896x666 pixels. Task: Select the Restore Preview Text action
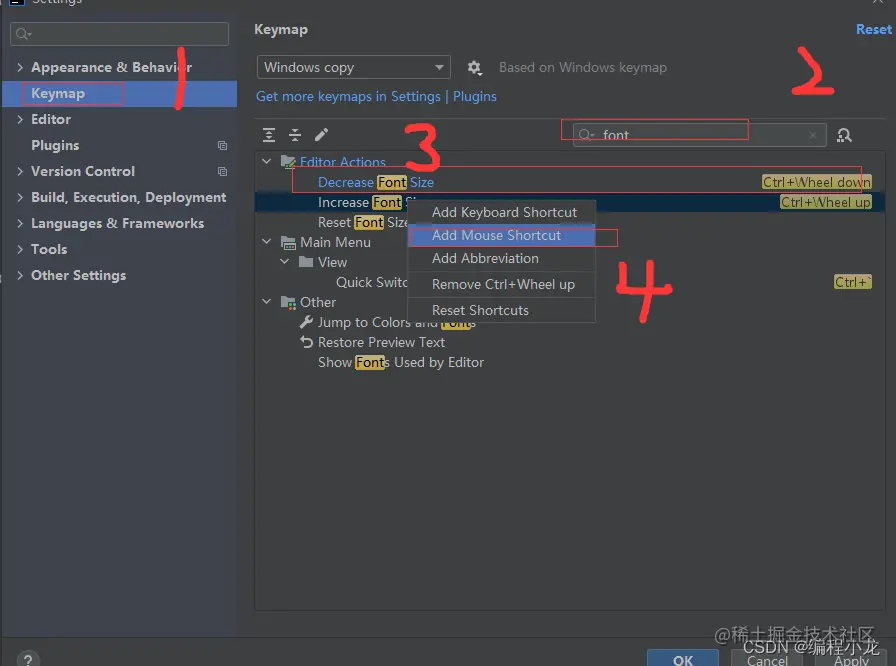[381, 342]
